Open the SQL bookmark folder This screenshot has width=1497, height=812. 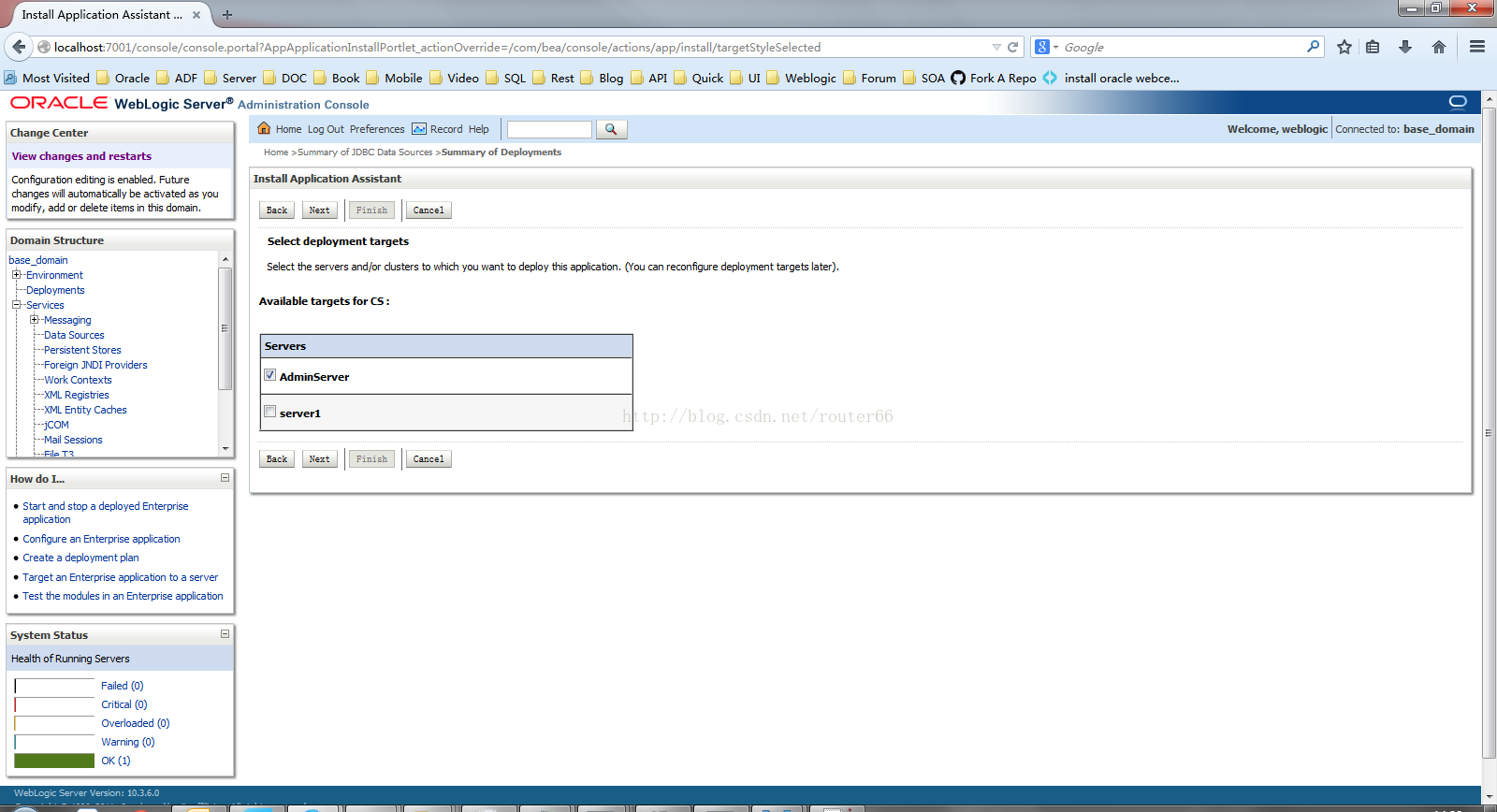pyautogui.click(x=505, y=78)
